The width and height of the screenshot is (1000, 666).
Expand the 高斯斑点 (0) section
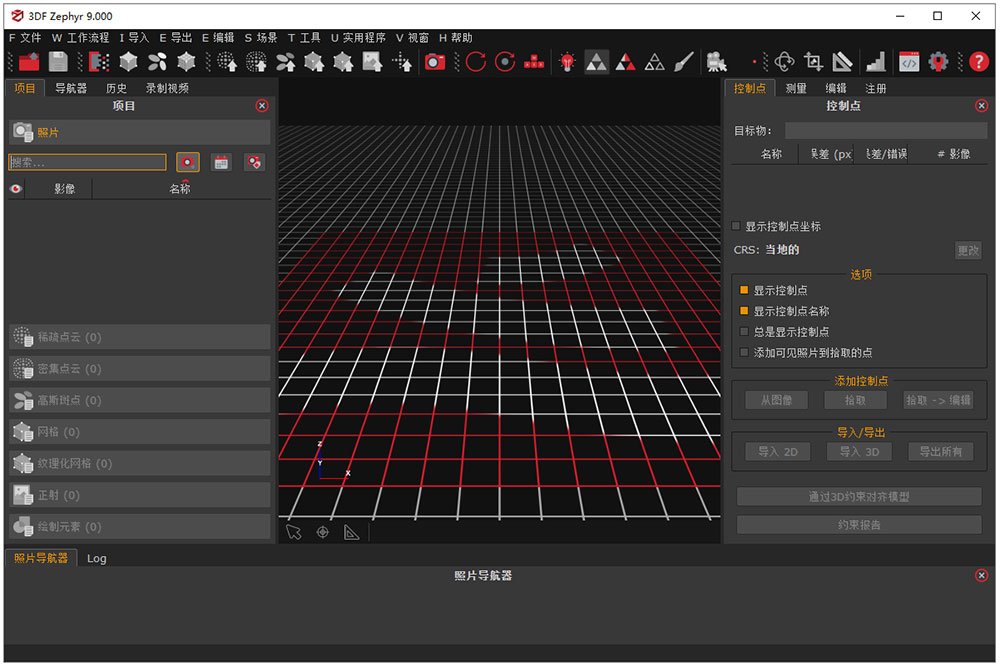[x=140, y=400]
